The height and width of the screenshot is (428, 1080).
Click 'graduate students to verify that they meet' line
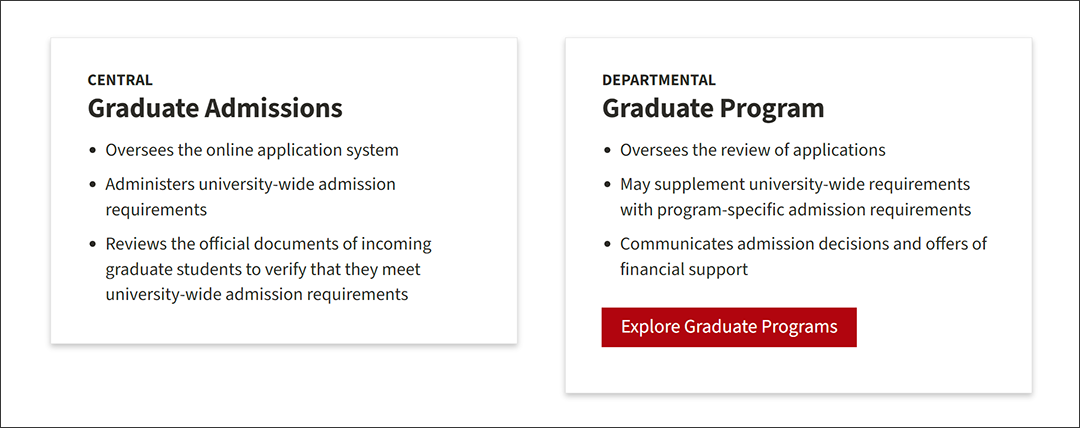263,269
